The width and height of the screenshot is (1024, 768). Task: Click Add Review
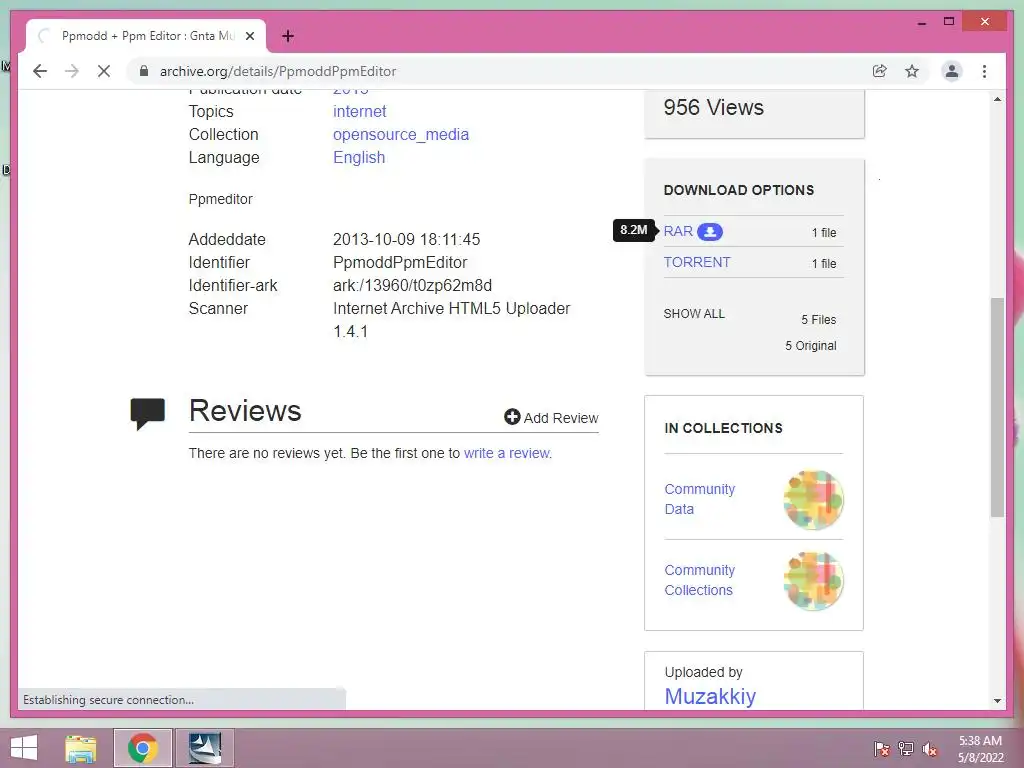coord(551,417)
